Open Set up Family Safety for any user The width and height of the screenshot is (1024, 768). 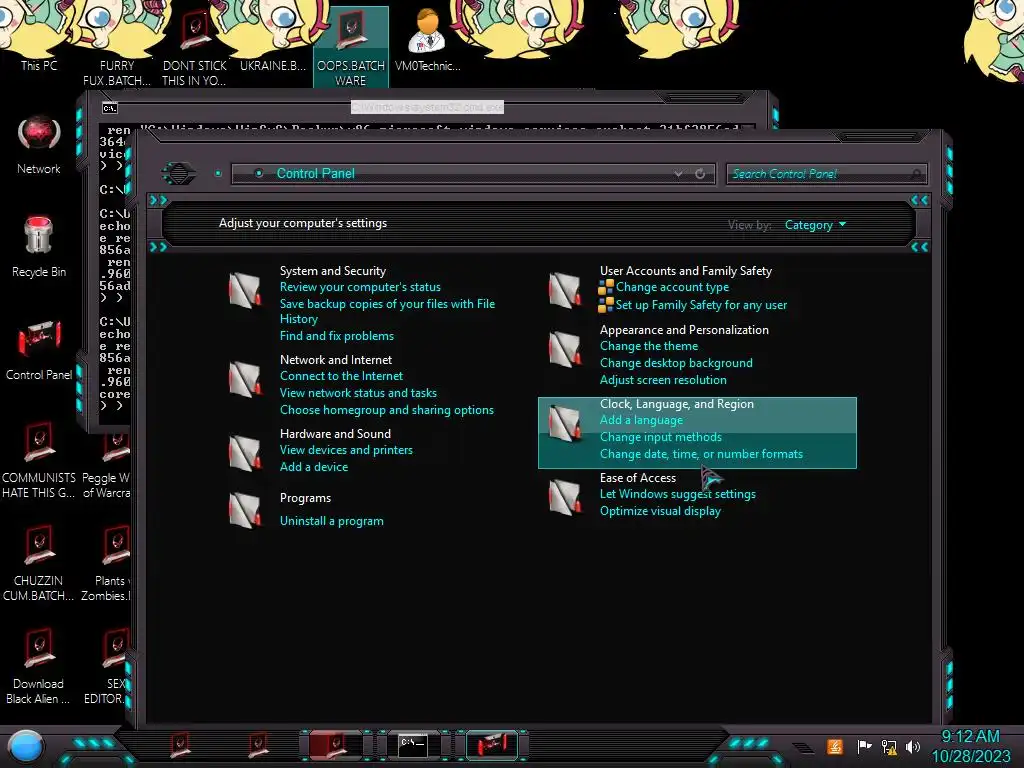click(x=701, y=304)
